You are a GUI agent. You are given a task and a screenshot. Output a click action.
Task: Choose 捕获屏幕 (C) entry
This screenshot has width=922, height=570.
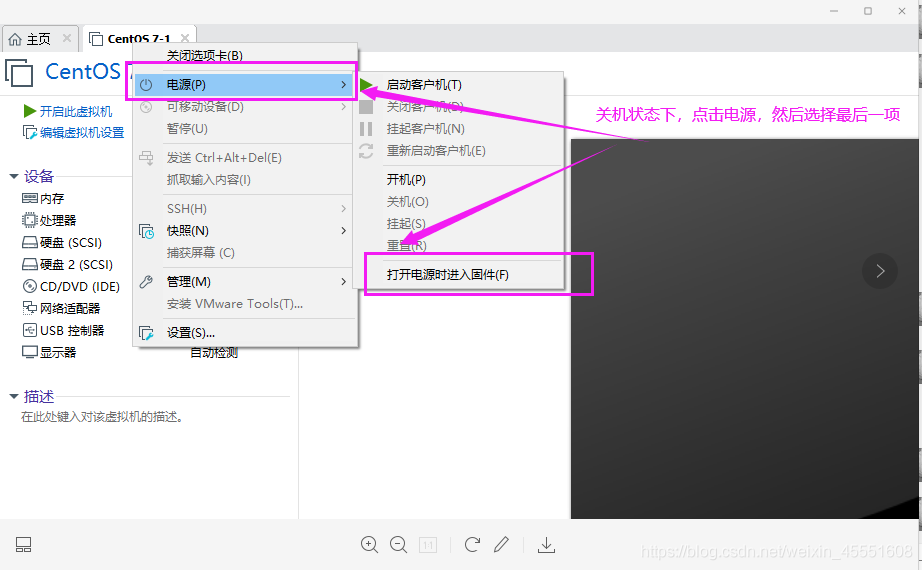(201, 253)
